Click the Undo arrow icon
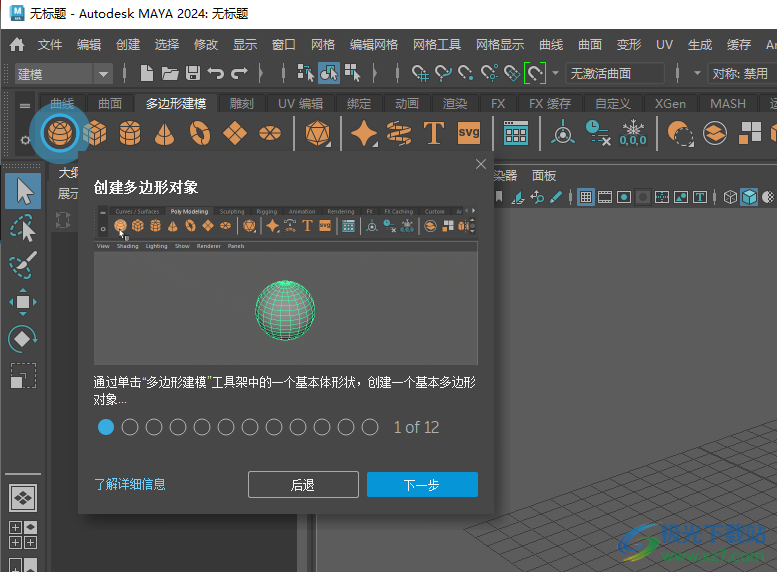Screen dimensions: 777x572 point(216,73)
